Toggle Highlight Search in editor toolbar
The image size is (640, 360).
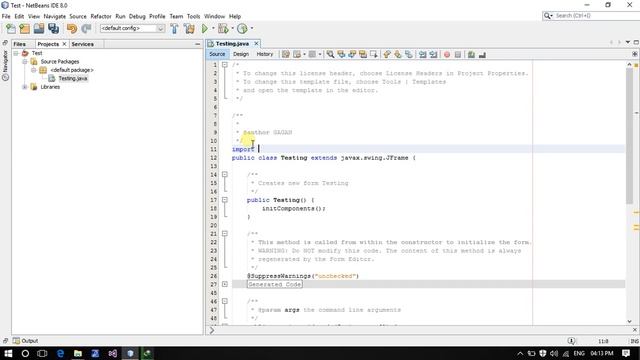(x=362, y=54)
